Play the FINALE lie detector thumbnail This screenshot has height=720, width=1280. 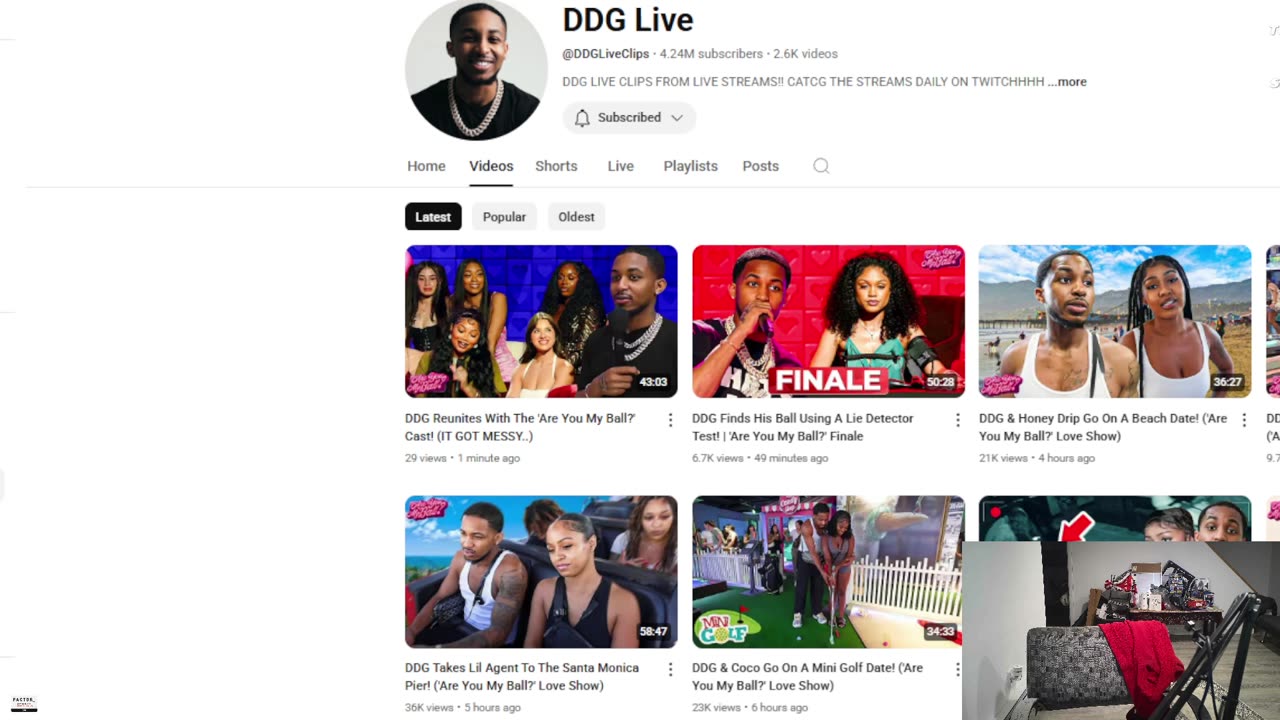(828, 321)
